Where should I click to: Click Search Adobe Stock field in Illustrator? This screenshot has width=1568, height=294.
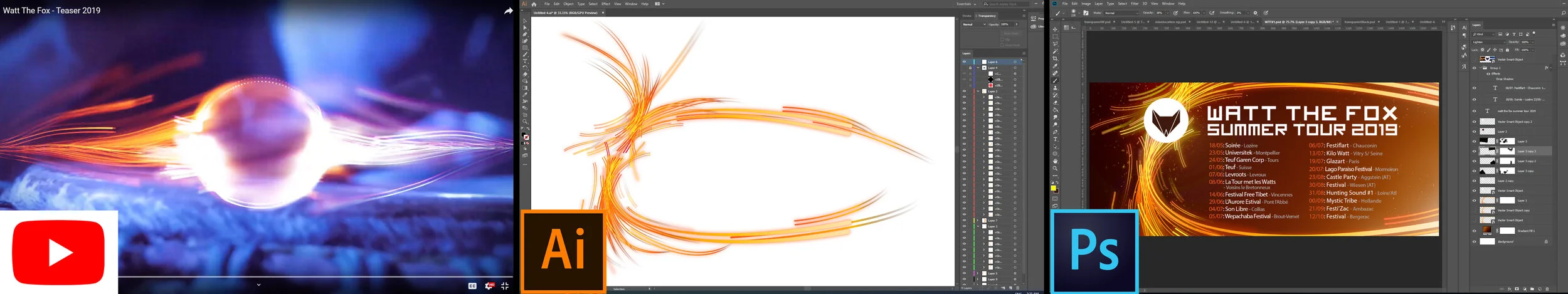(1007, 4)
